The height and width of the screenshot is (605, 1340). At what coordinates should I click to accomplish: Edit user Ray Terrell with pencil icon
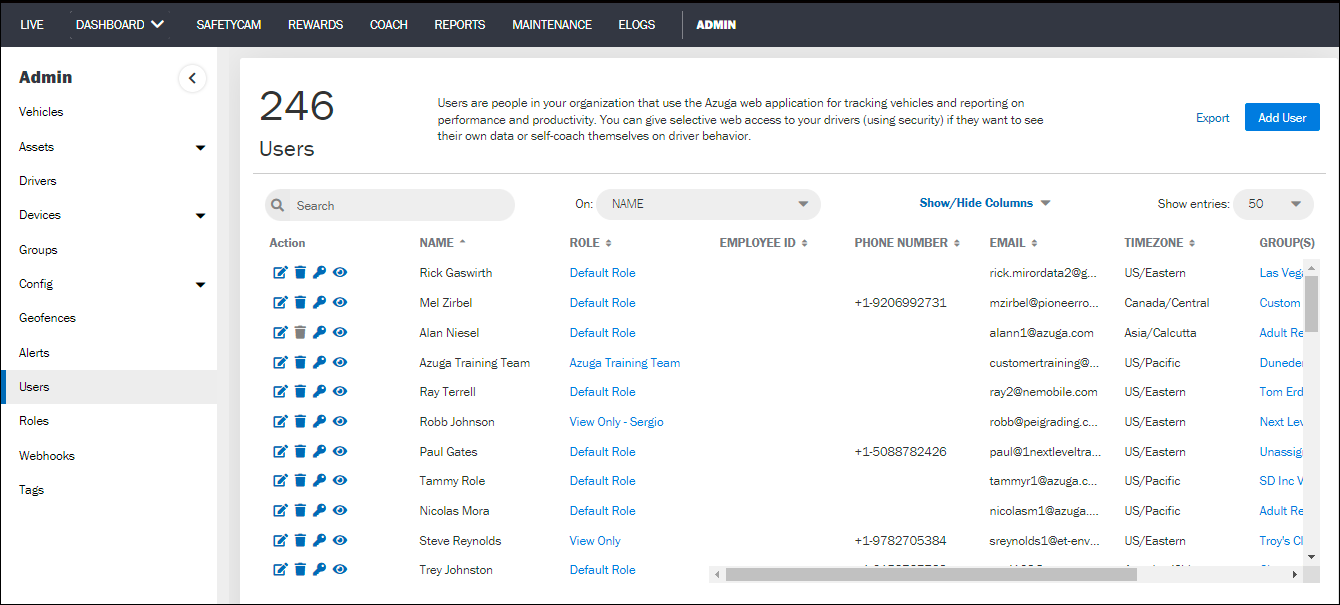pos(280,392)
